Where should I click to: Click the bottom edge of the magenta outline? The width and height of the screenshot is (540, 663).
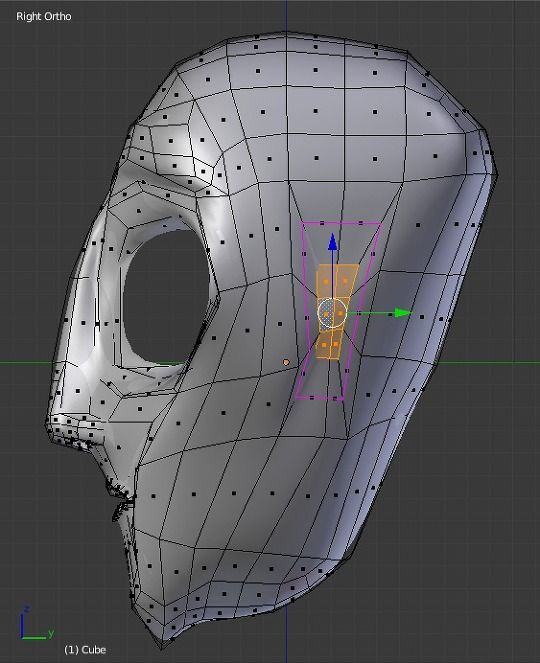(319, 398)
